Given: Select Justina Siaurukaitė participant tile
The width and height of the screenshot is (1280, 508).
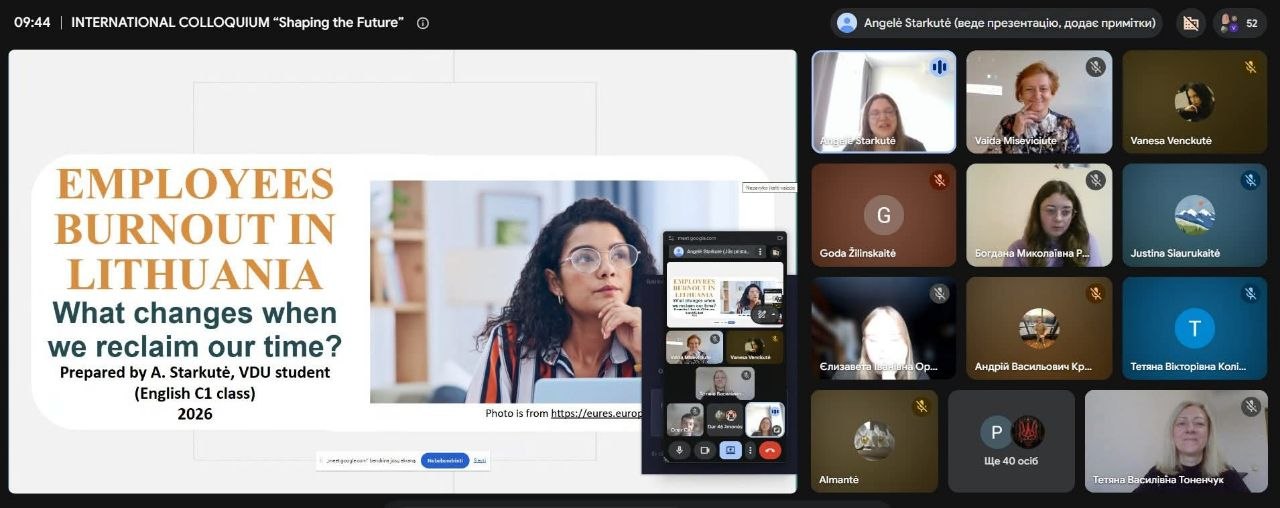Looking at the screenshot, I should [1194, 215].
